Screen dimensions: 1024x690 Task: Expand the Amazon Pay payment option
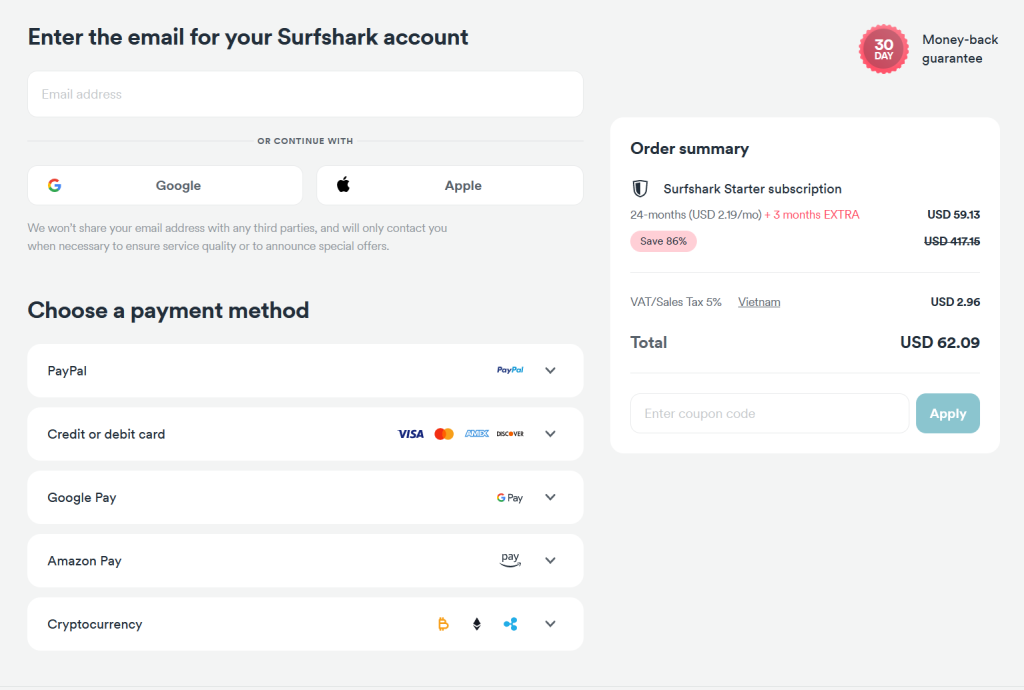point(550,560)
